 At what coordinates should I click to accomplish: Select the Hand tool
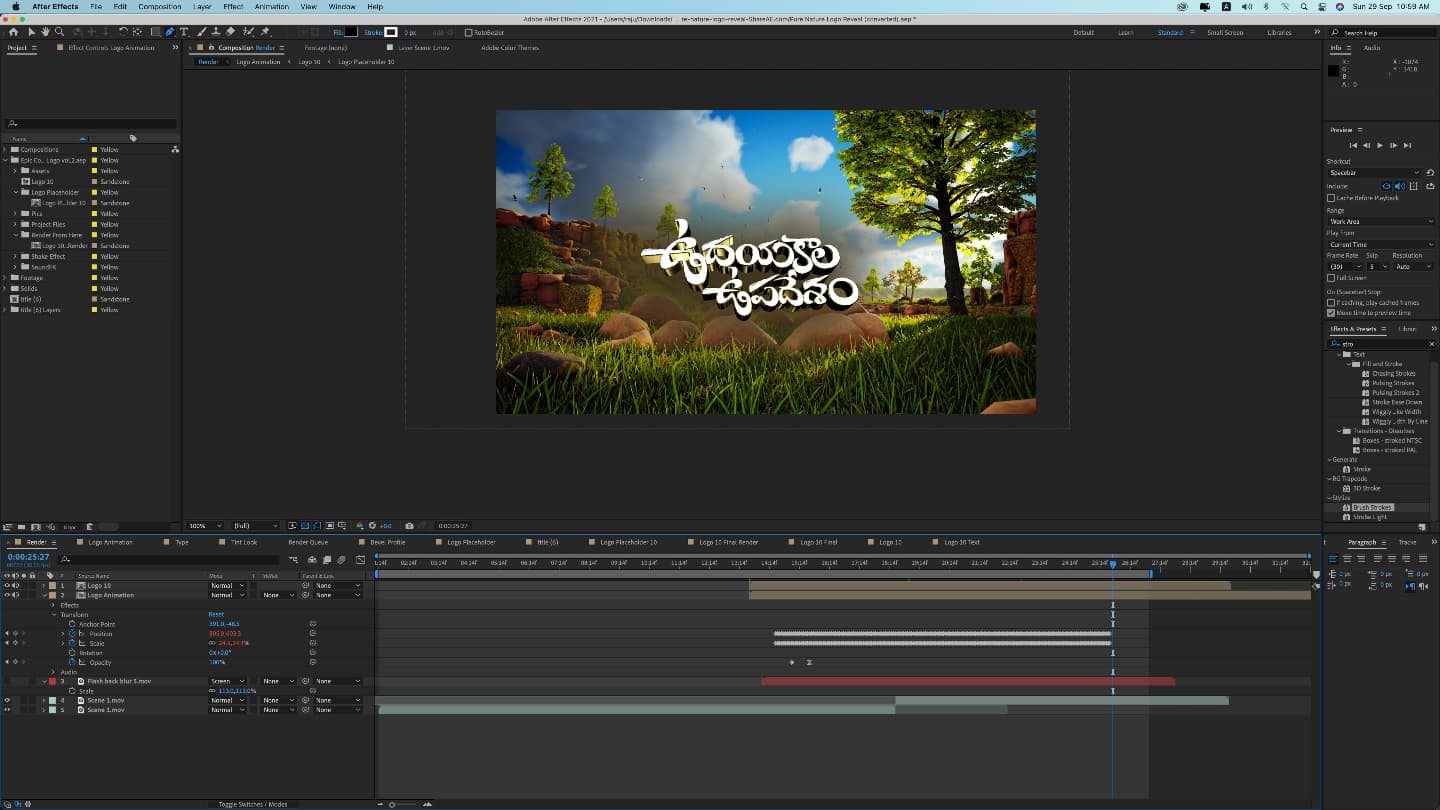(45, 32)
